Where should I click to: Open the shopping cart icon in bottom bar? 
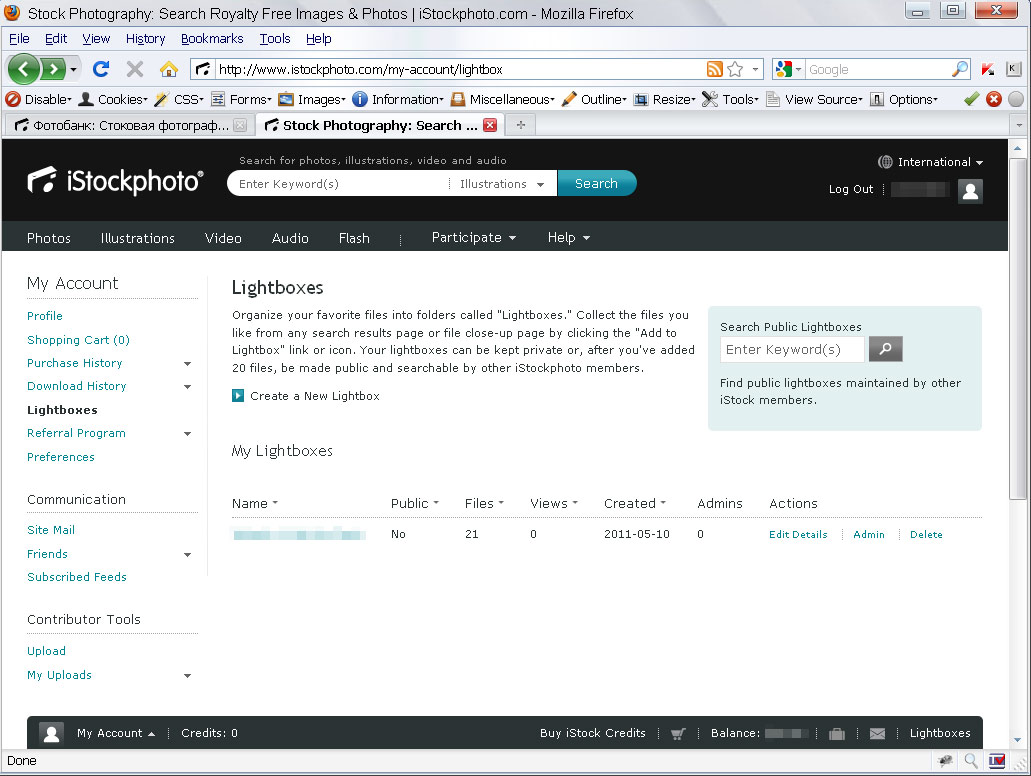[678, 733]
